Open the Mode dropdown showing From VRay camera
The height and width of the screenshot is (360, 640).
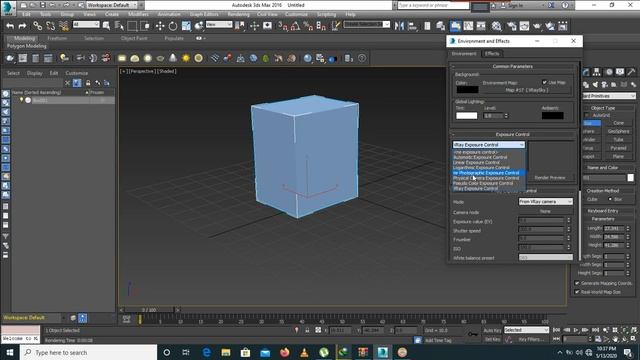click(545, 202)
